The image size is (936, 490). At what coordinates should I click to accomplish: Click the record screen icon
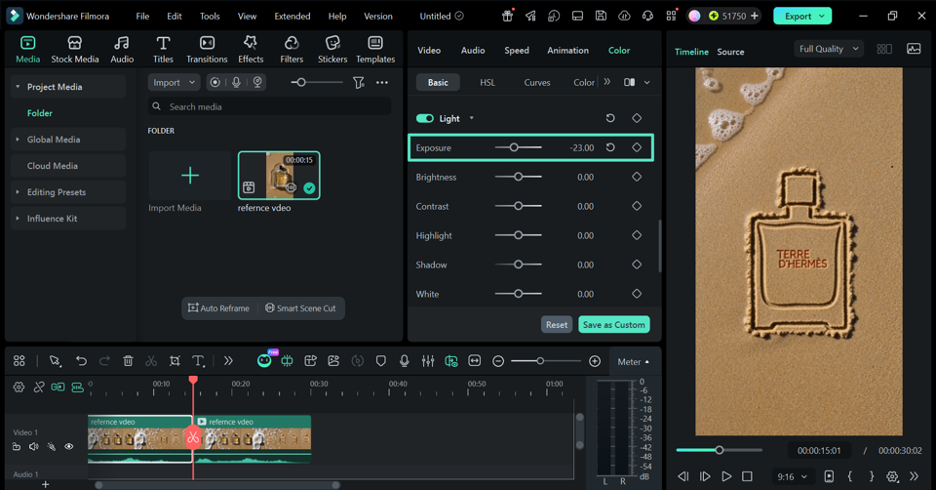point(215,82)
